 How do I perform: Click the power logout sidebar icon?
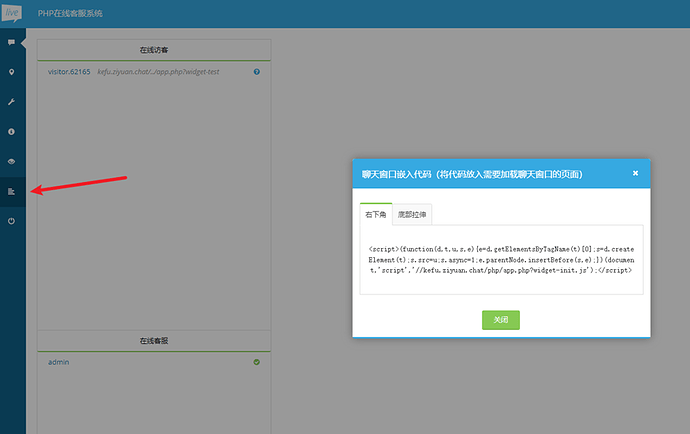point(11,221)
